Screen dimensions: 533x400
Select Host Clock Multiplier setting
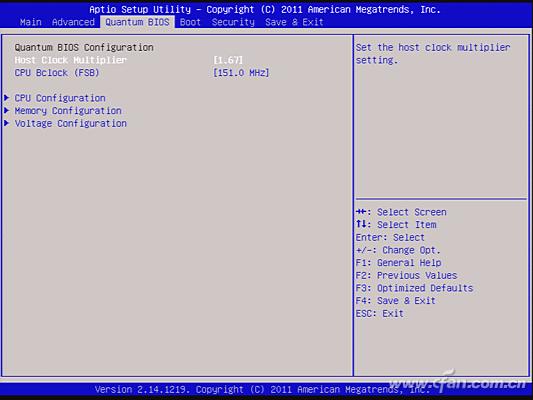71,60
